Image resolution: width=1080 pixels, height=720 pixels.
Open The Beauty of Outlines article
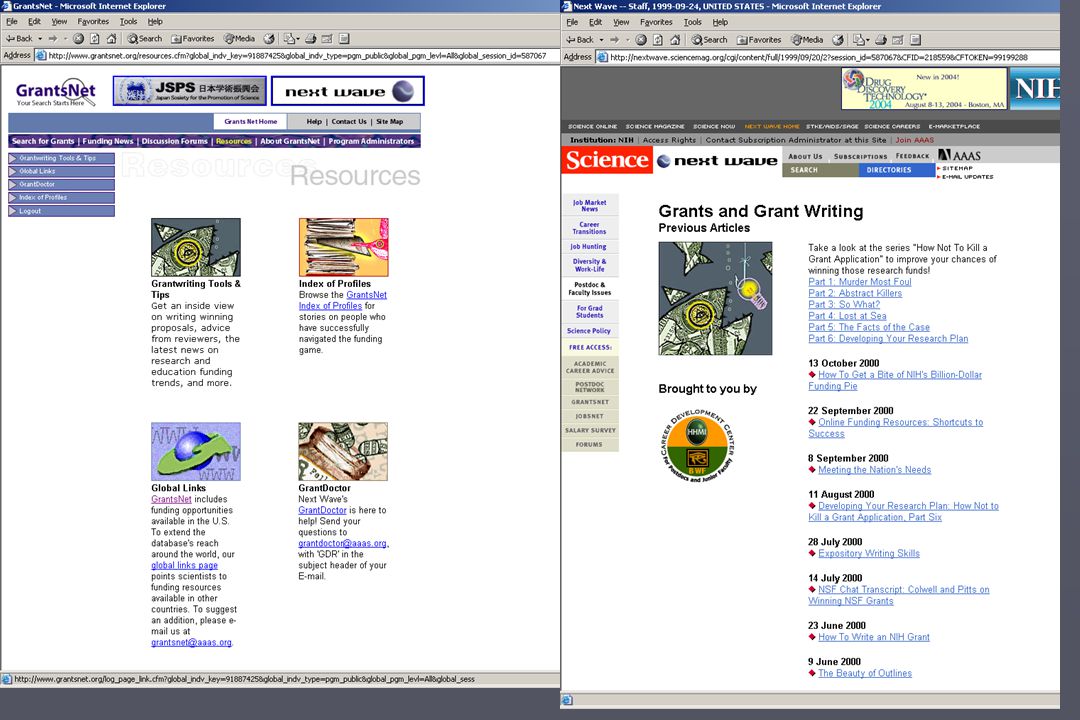point(865,673)
